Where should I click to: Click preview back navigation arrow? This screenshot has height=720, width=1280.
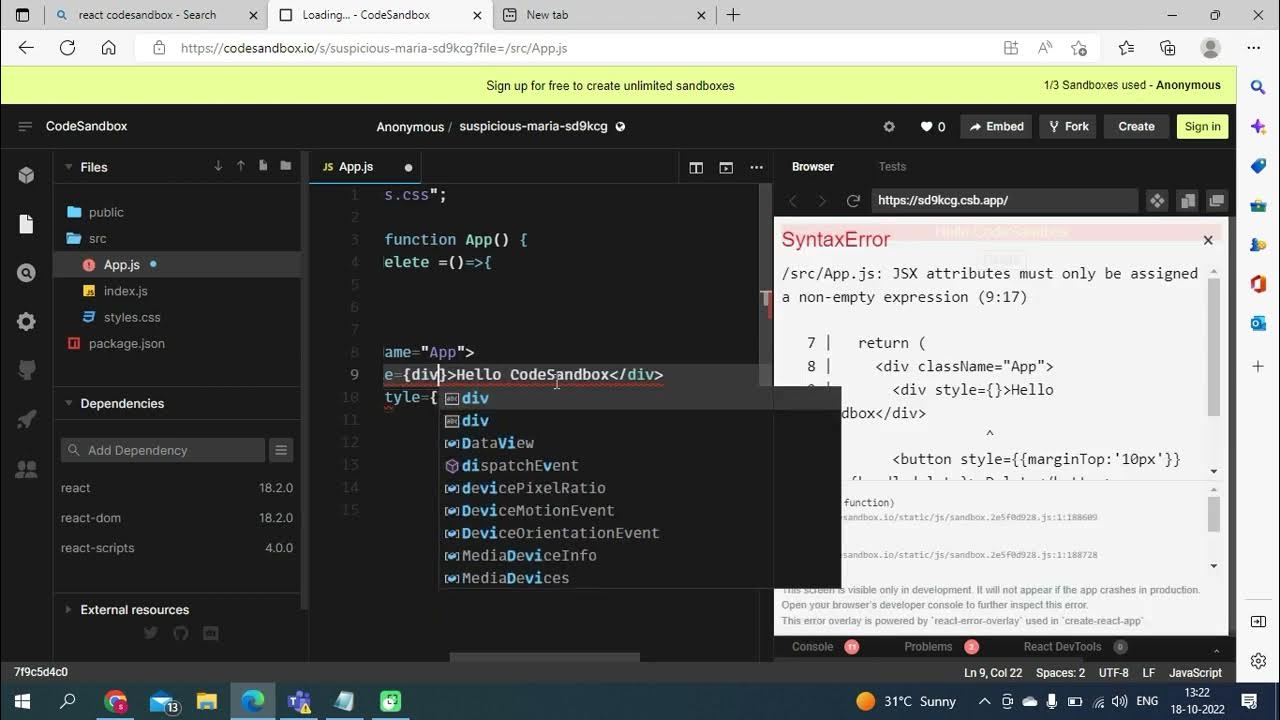click(794, 201)
